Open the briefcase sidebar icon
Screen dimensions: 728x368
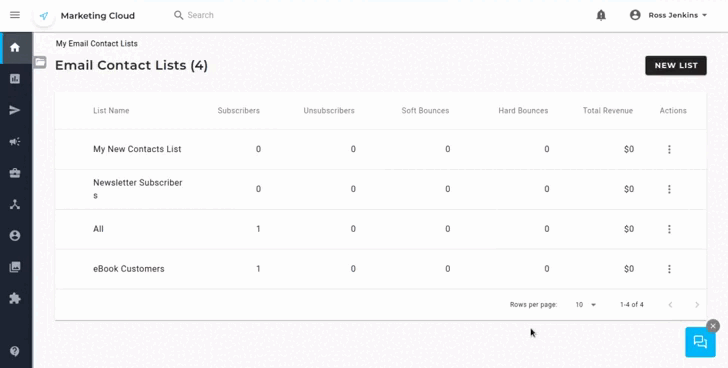(15, 173)
